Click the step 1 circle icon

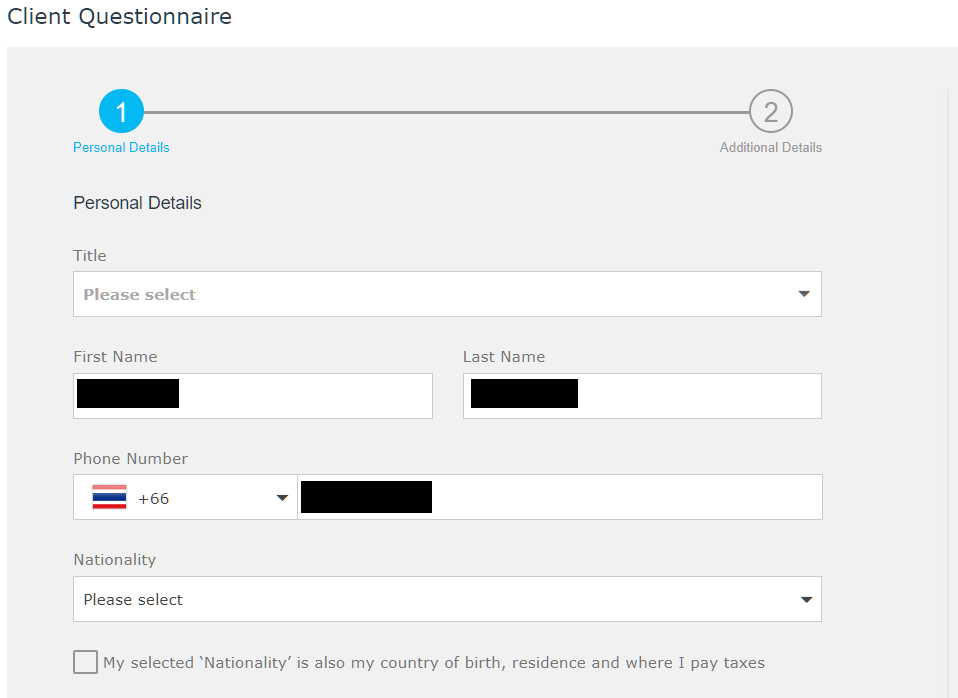[121, 111]
